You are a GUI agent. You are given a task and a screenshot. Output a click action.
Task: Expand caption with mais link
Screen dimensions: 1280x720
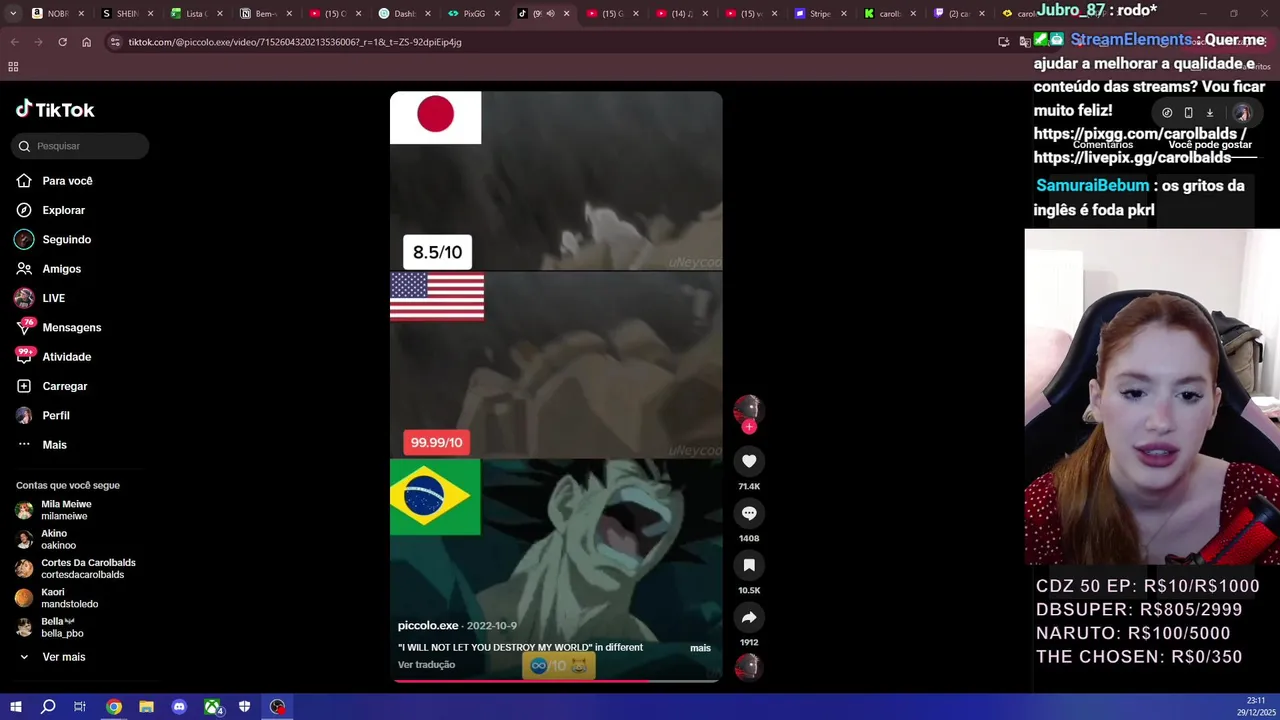tap(700, 648)
